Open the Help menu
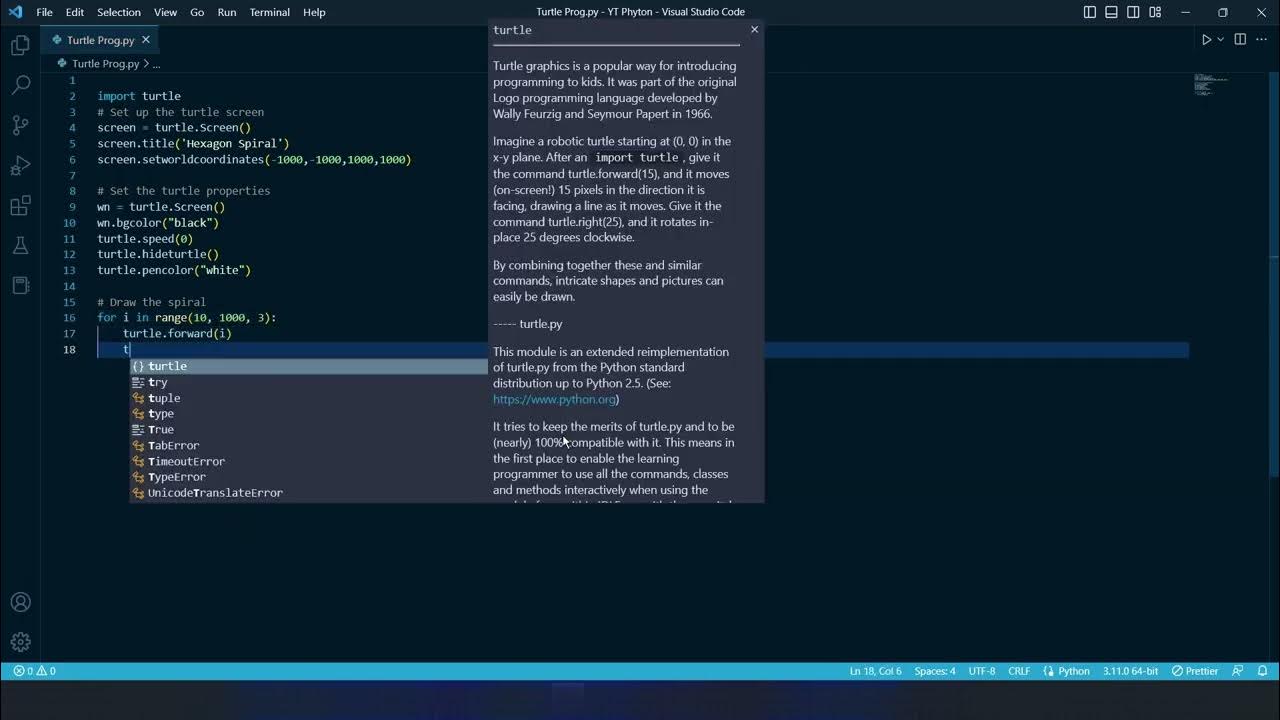 [314, 12]
